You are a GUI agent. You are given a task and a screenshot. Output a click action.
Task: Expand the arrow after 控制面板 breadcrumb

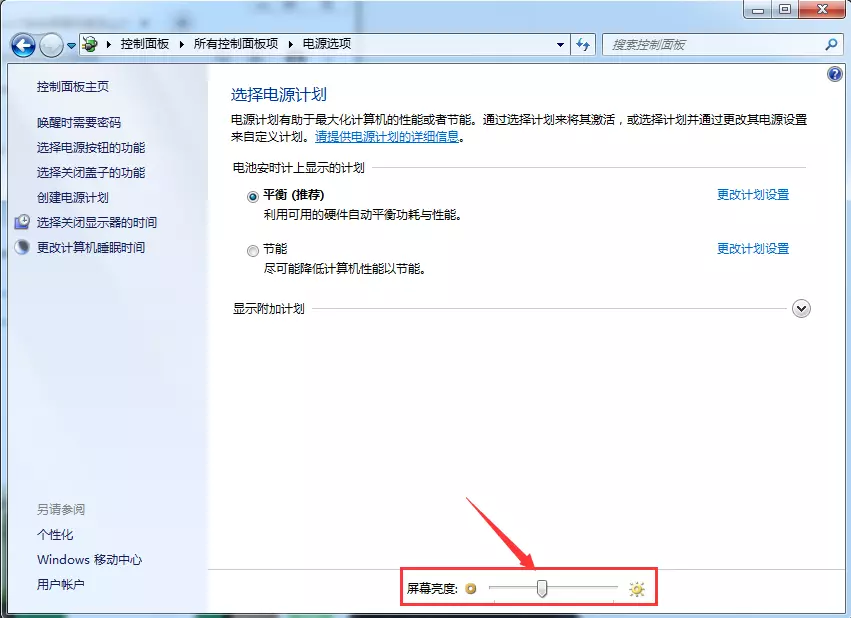tap(181, 44)
